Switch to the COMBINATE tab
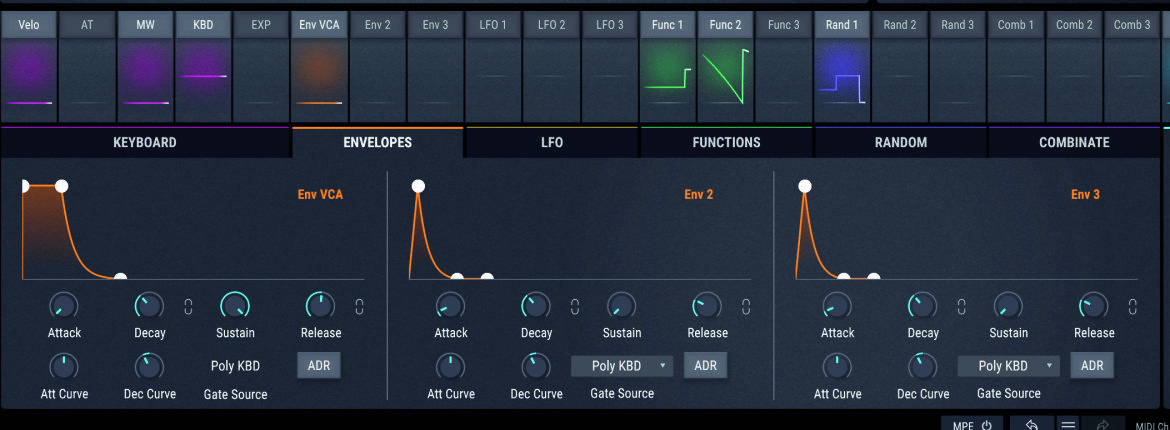 point(1074,142)
